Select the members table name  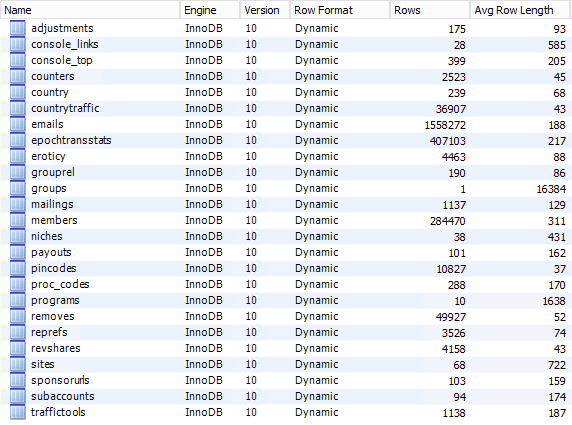click(54, 220)
